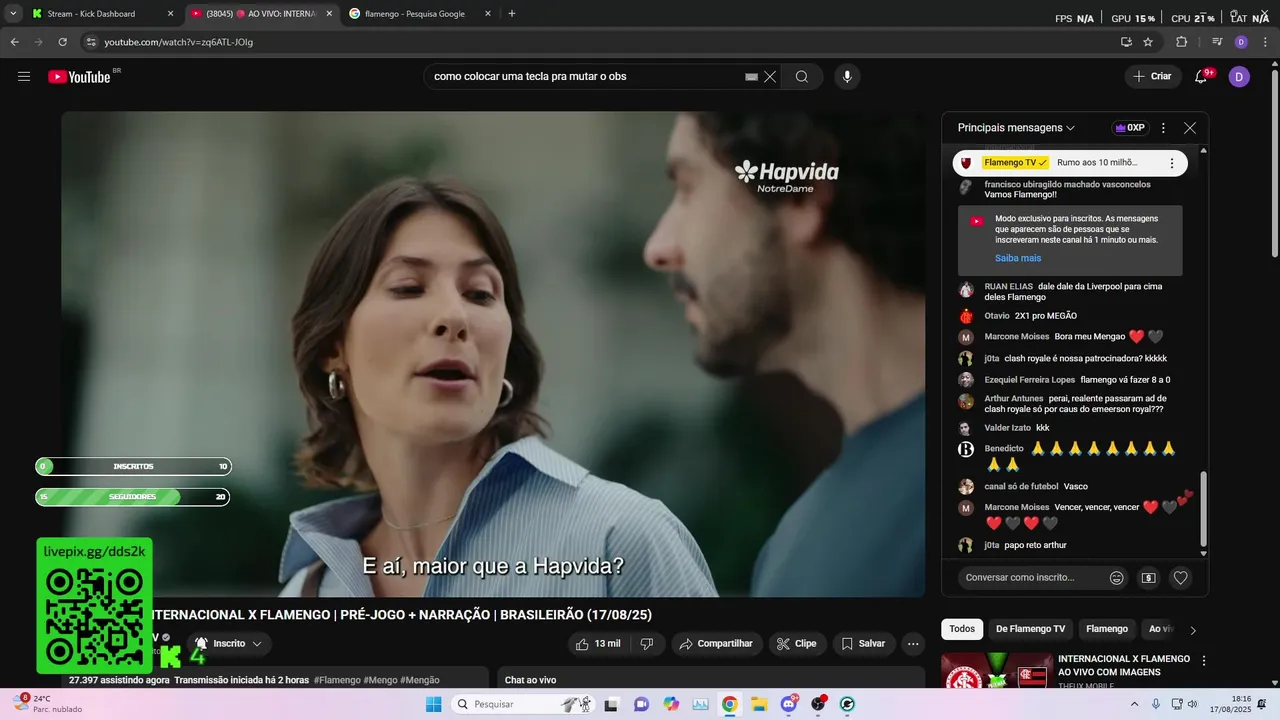Image resolution: width=1280 pixels, height=720 pixels.
Task: Start voice search with the microphone
Action: [x=847, y=77]
